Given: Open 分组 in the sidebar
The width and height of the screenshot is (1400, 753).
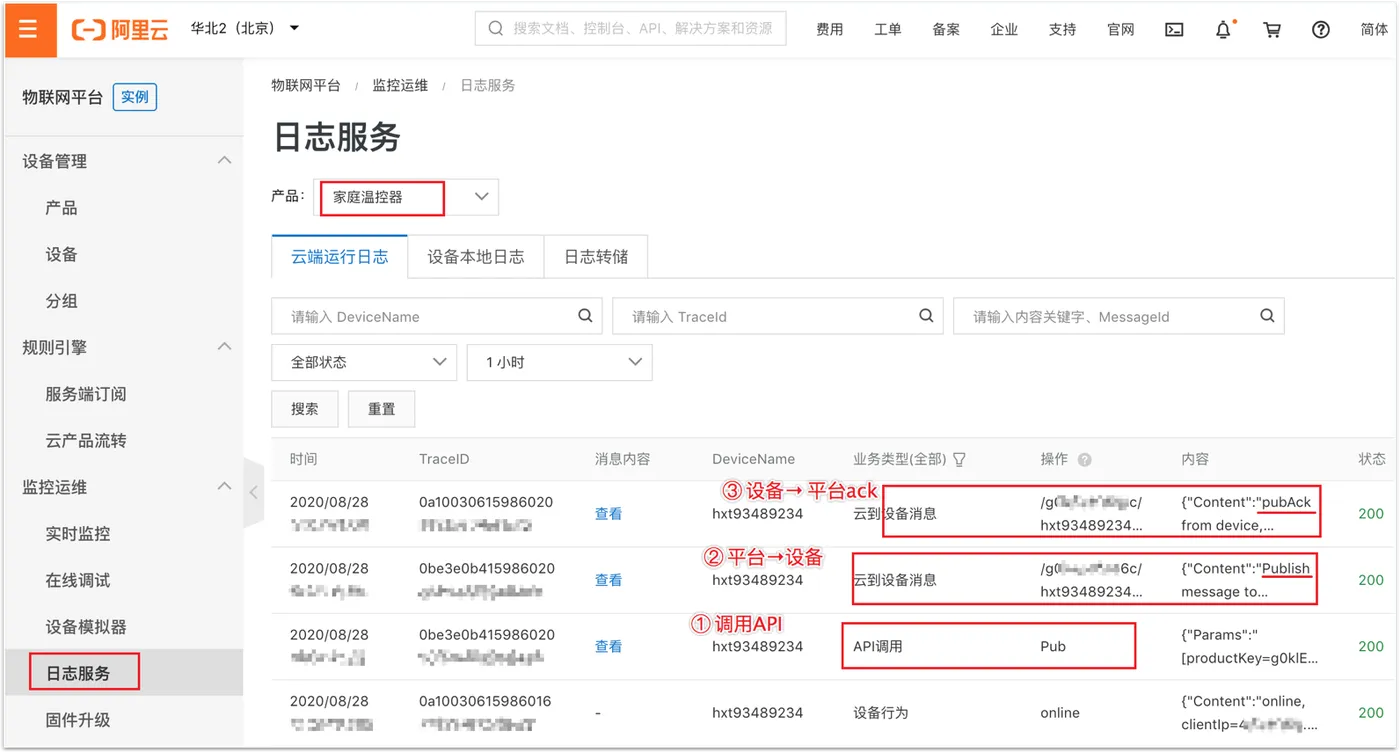Looking at the screenshot, I should 61,301.
